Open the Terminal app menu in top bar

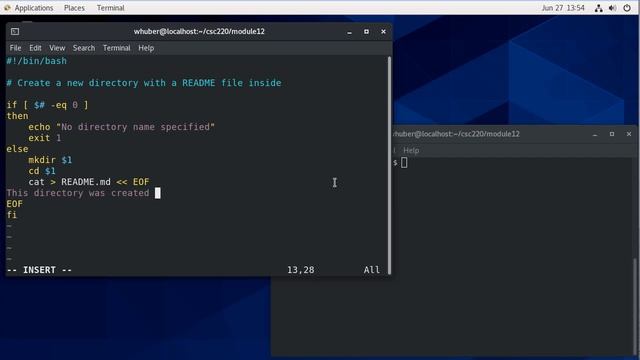[x=111, y=8]
